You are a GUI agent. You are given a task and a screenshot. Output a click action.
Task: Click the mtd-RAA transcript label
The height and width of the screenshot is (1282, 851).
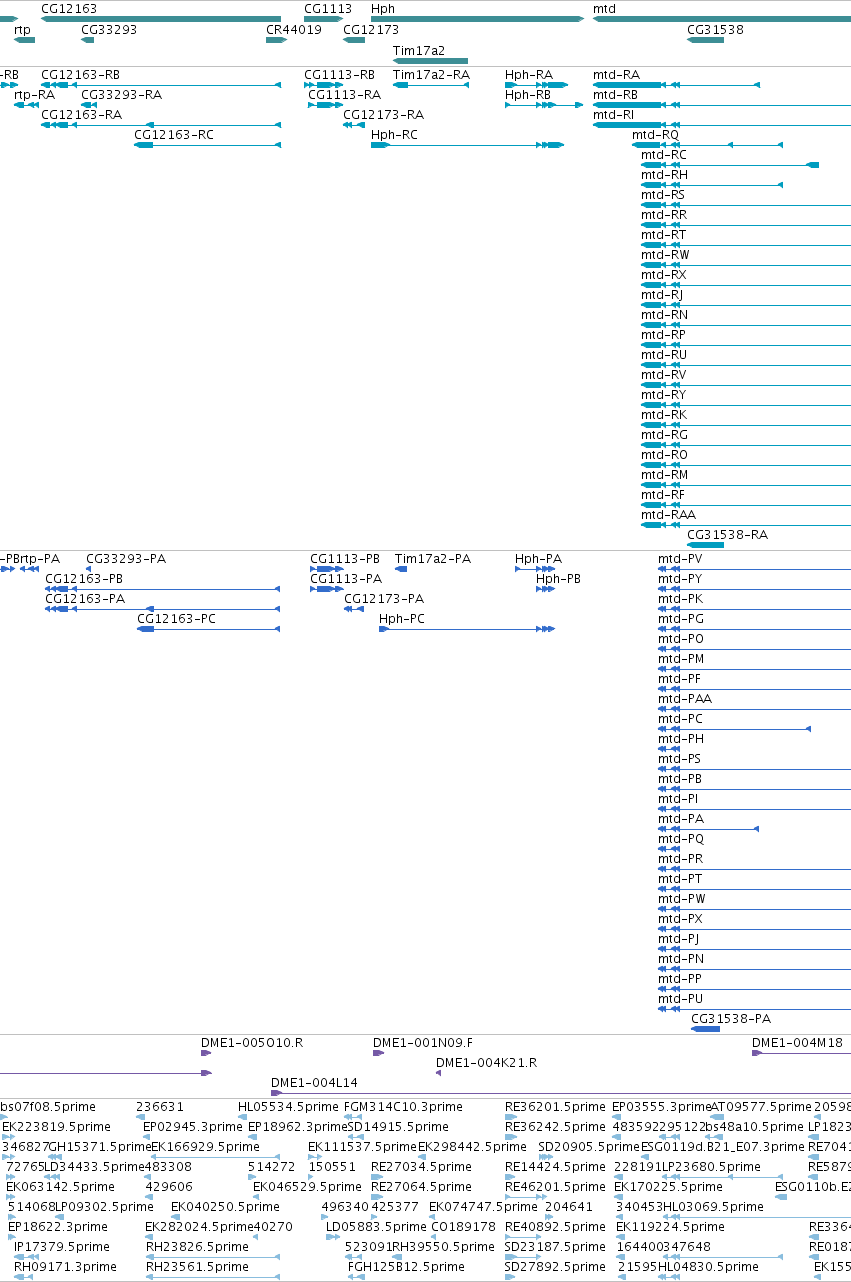coord(668,515)
